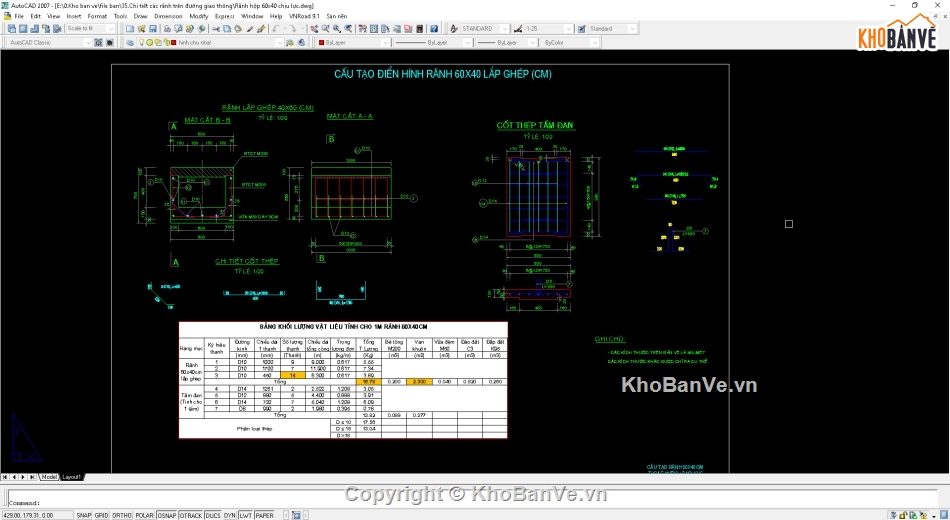Click the Help question mark icon
Image resolution: width=950 pixels, height=520 pixels.
(x=434, y=28)
